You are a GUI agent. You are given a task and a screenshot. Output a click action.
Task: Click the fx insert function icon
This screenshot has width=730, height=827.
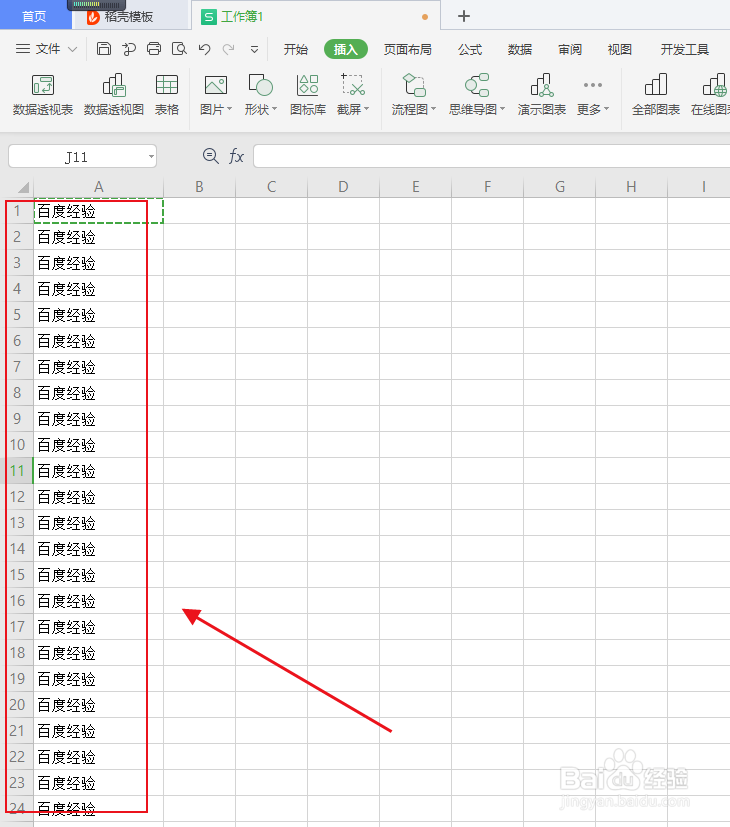tap(236, 156)
